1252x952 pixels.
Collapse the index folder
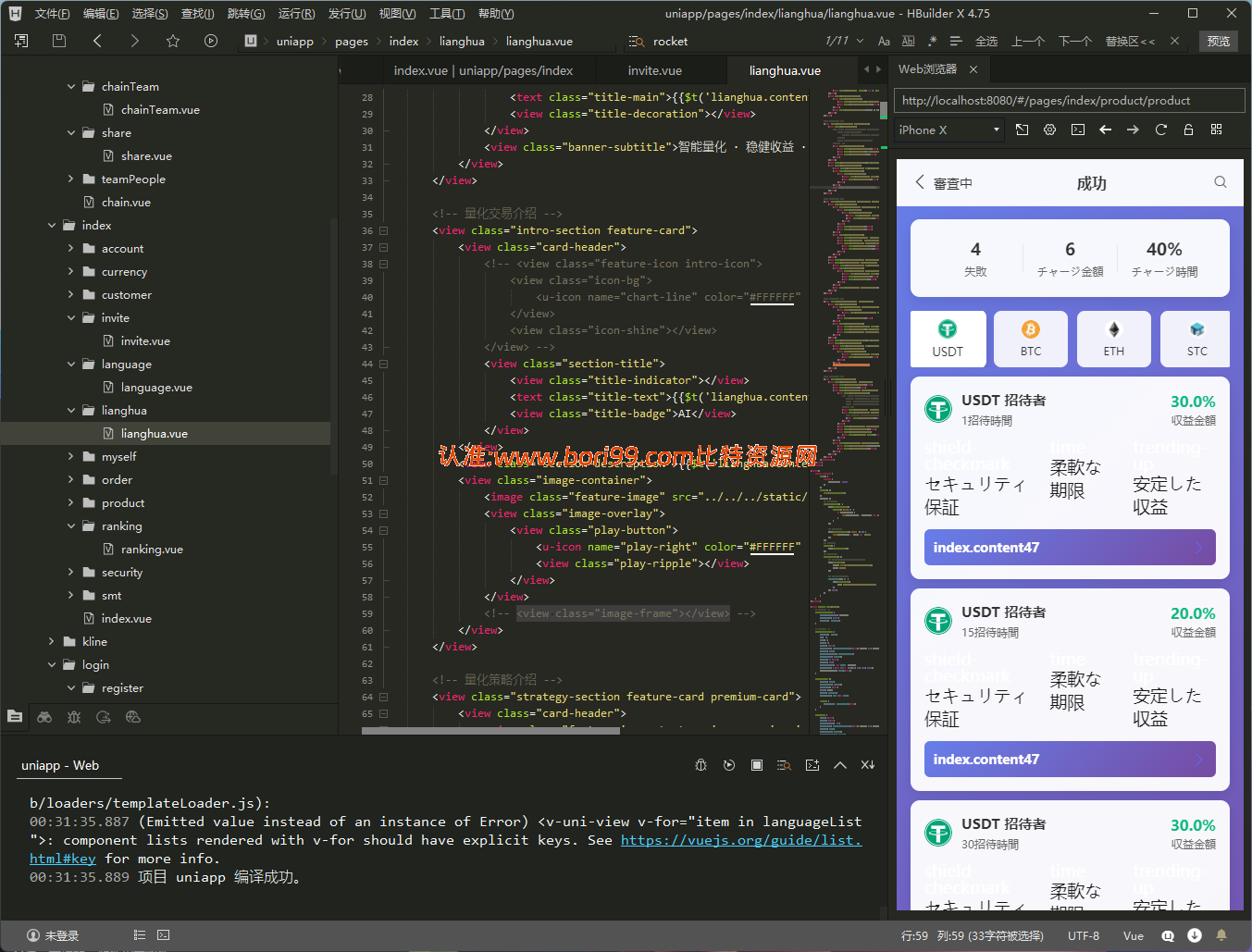coord(52,225)
